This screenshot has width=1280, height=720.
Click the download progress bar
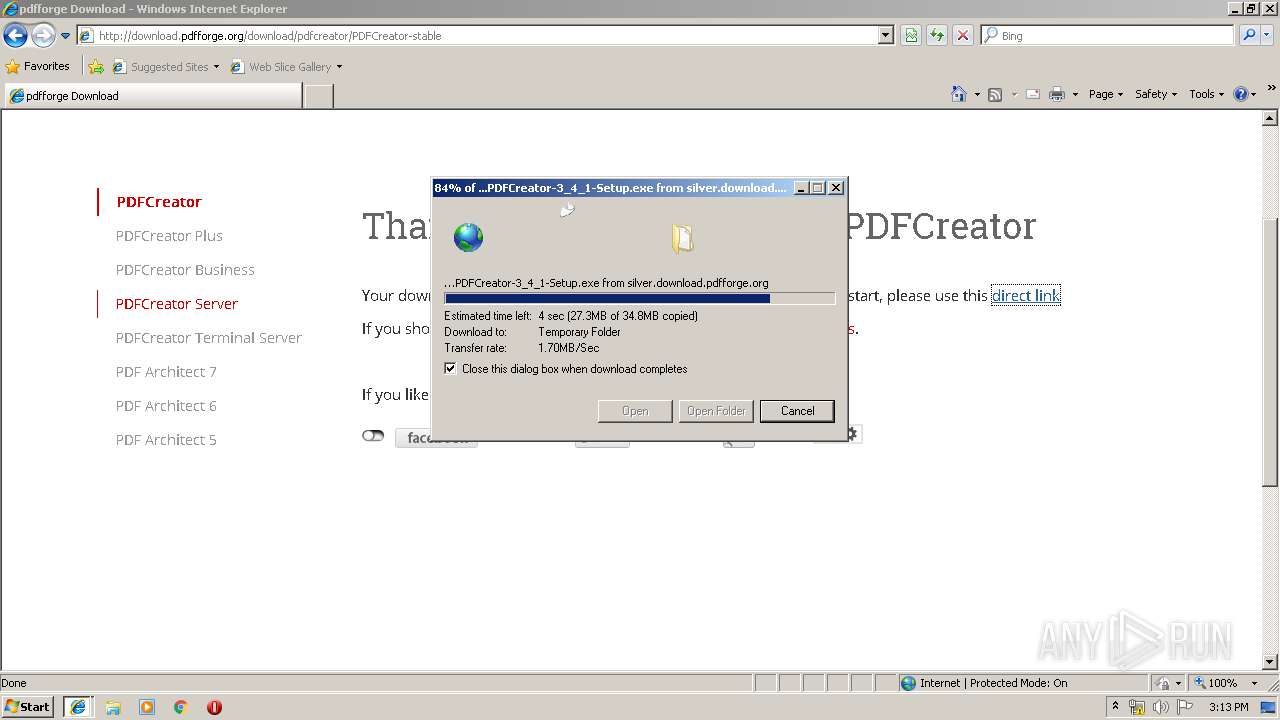639,298
